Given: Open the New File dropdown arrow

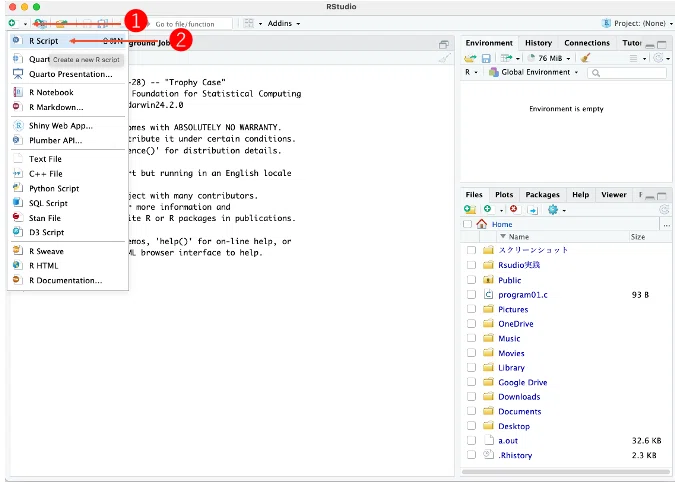Looking at the screenshot, I should click(25, 24).
